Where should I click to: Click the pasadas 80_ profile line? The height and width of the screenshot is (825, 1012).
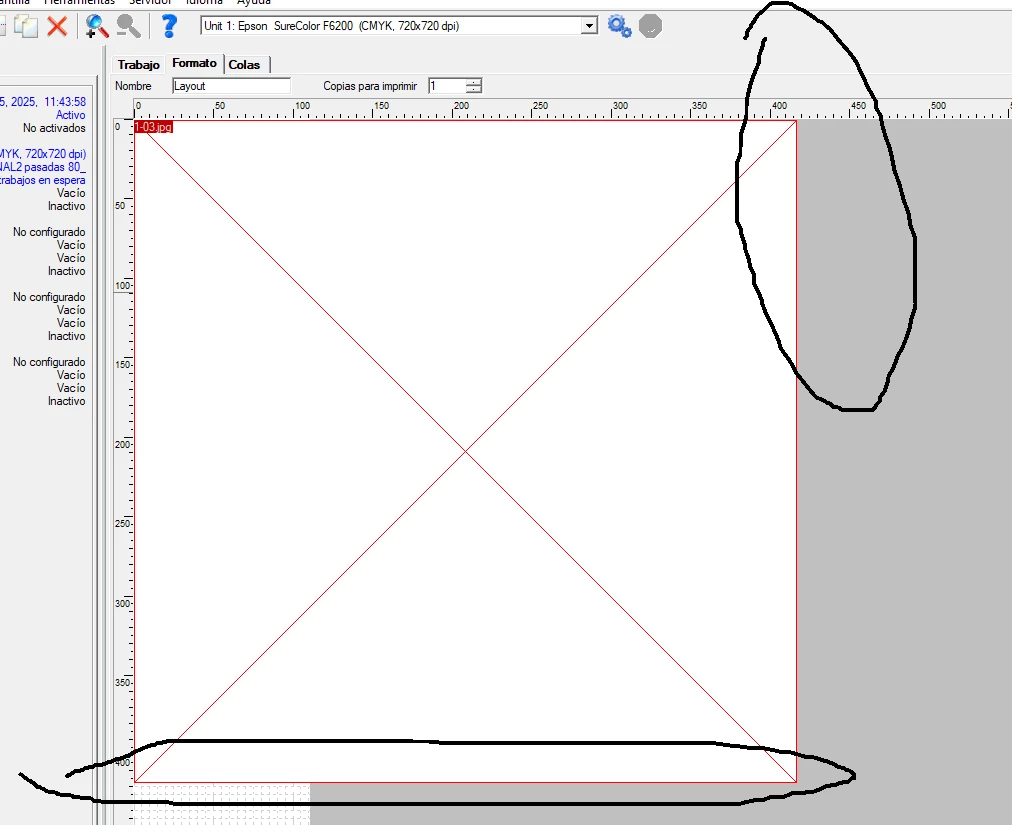point(43,167)
